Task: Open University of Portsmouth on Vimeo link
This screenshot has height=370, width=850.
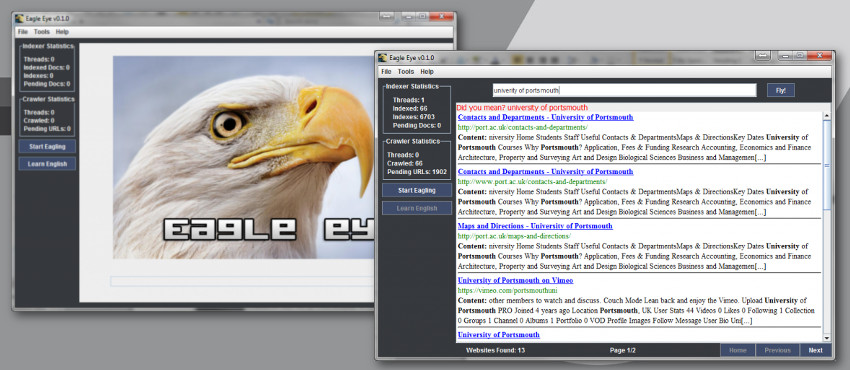Action: tap(515, 280)
